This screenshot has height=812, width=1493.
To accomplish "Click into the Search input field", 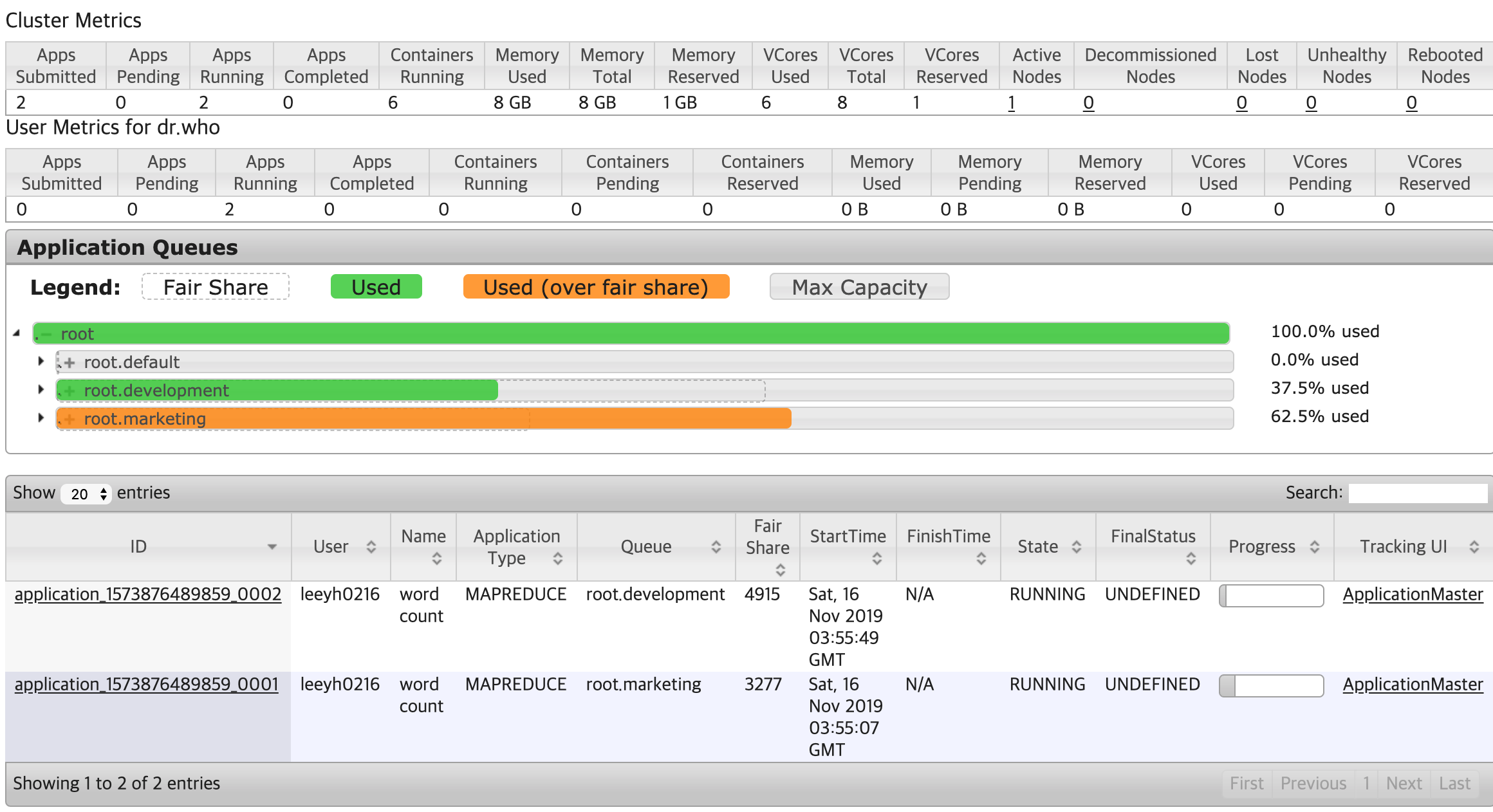I will coord(1418,493).
